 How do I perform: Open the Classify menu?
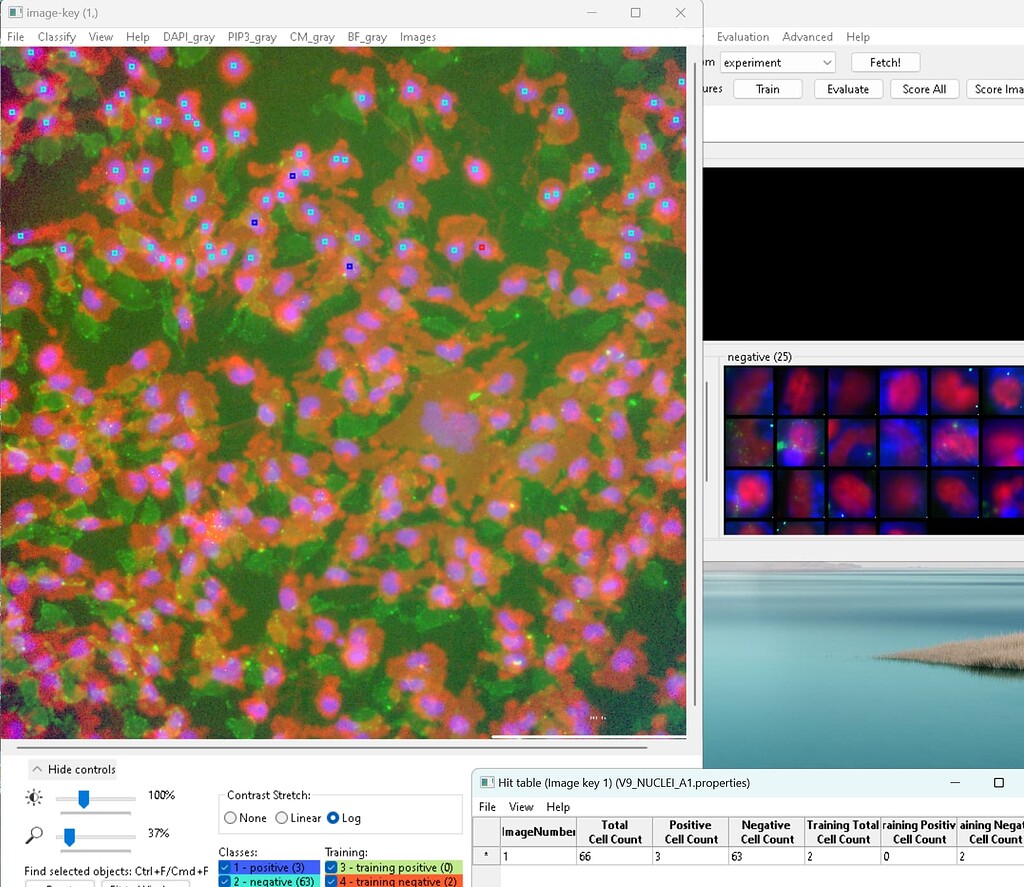pos(57,36)
